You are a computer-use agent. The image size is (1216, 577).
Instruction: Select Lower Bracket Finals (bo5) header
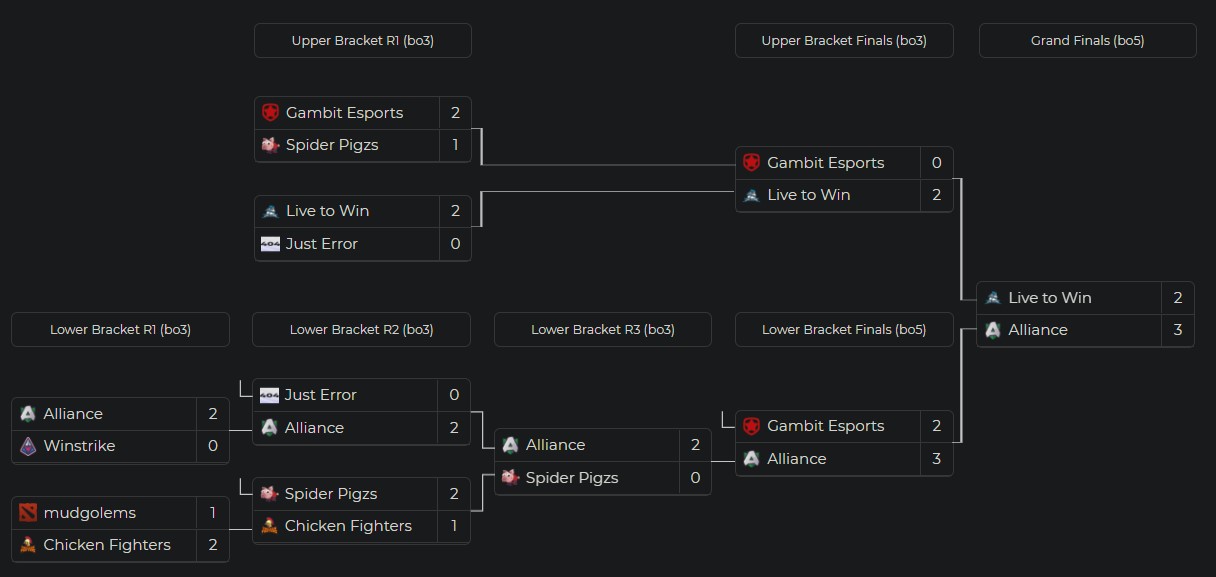844,329
